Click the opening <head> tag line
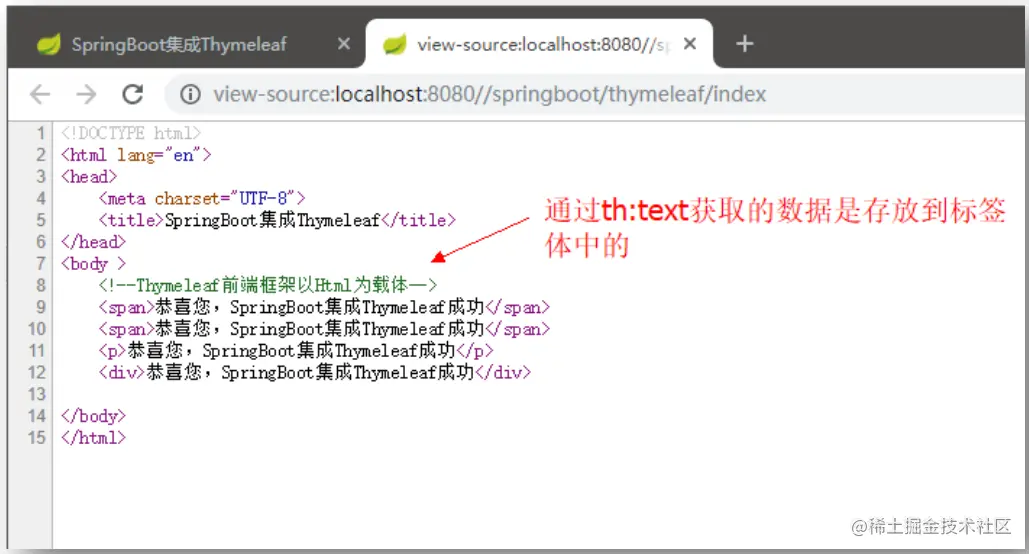The image size is (1029, 554). pyautogui.click(x=89, y=177)
